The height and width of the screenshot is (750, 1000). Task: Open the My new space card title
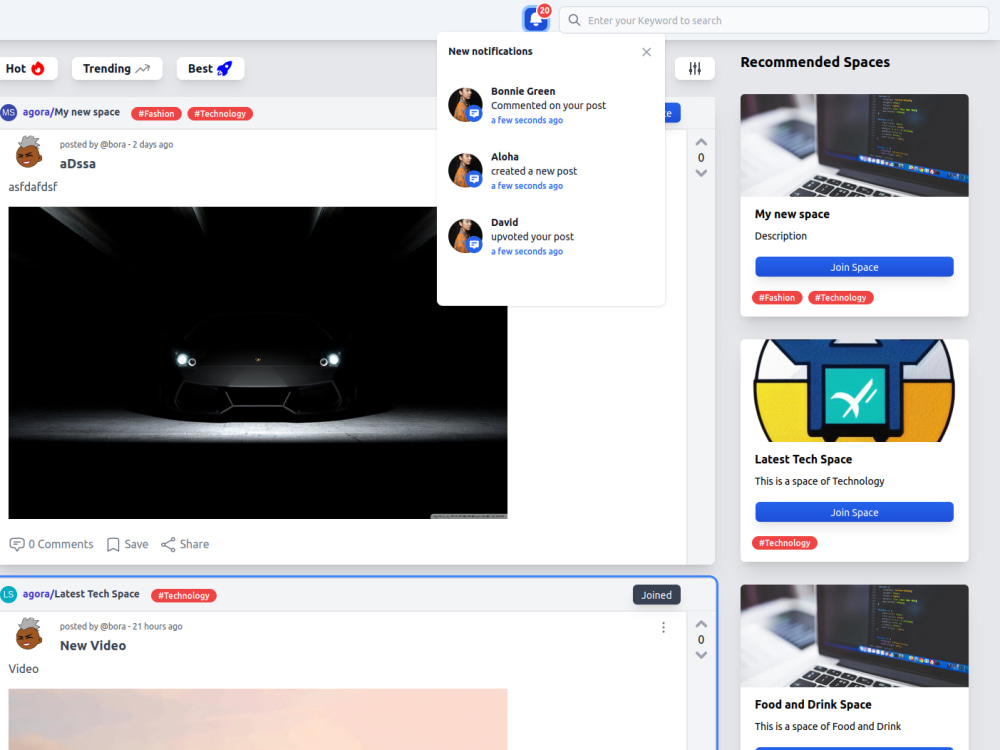point(792,214)
